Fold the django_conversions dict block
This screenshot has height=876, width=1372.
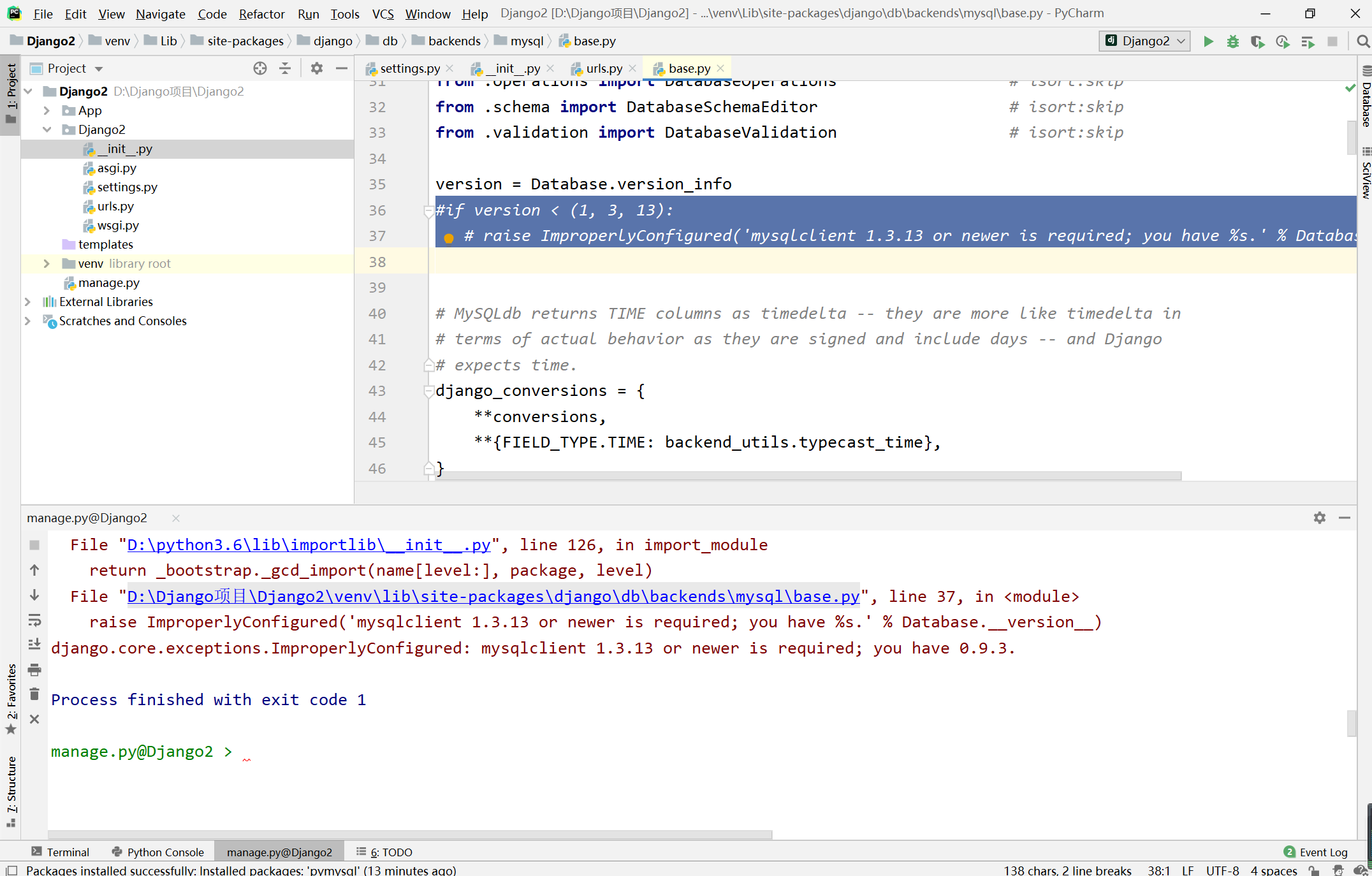click(428, 391)
